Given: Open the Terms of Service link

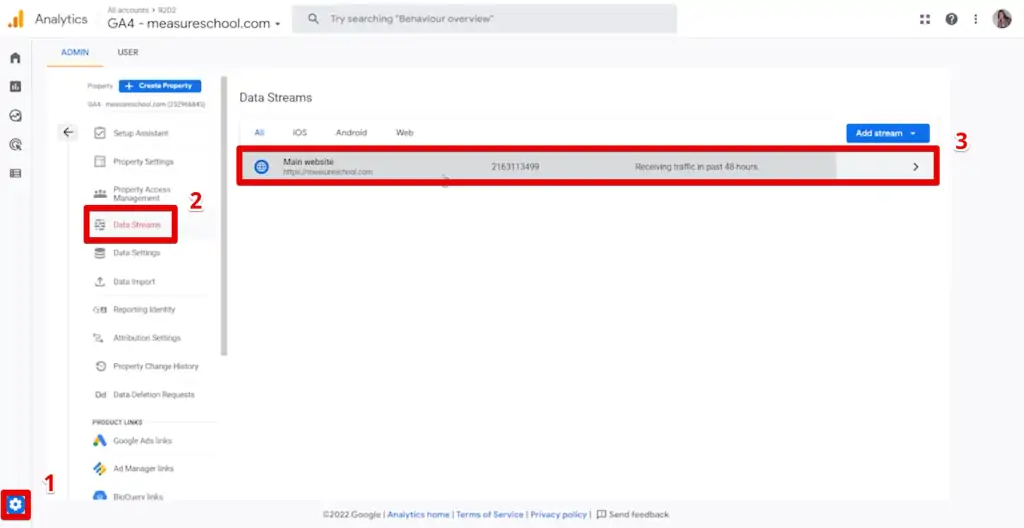Looking at the screenshot, I should (490, 515).
